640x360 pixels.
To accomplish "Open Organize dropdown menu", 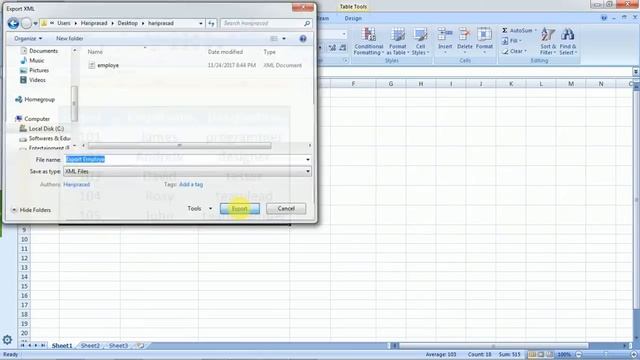I will pos(28,39).
